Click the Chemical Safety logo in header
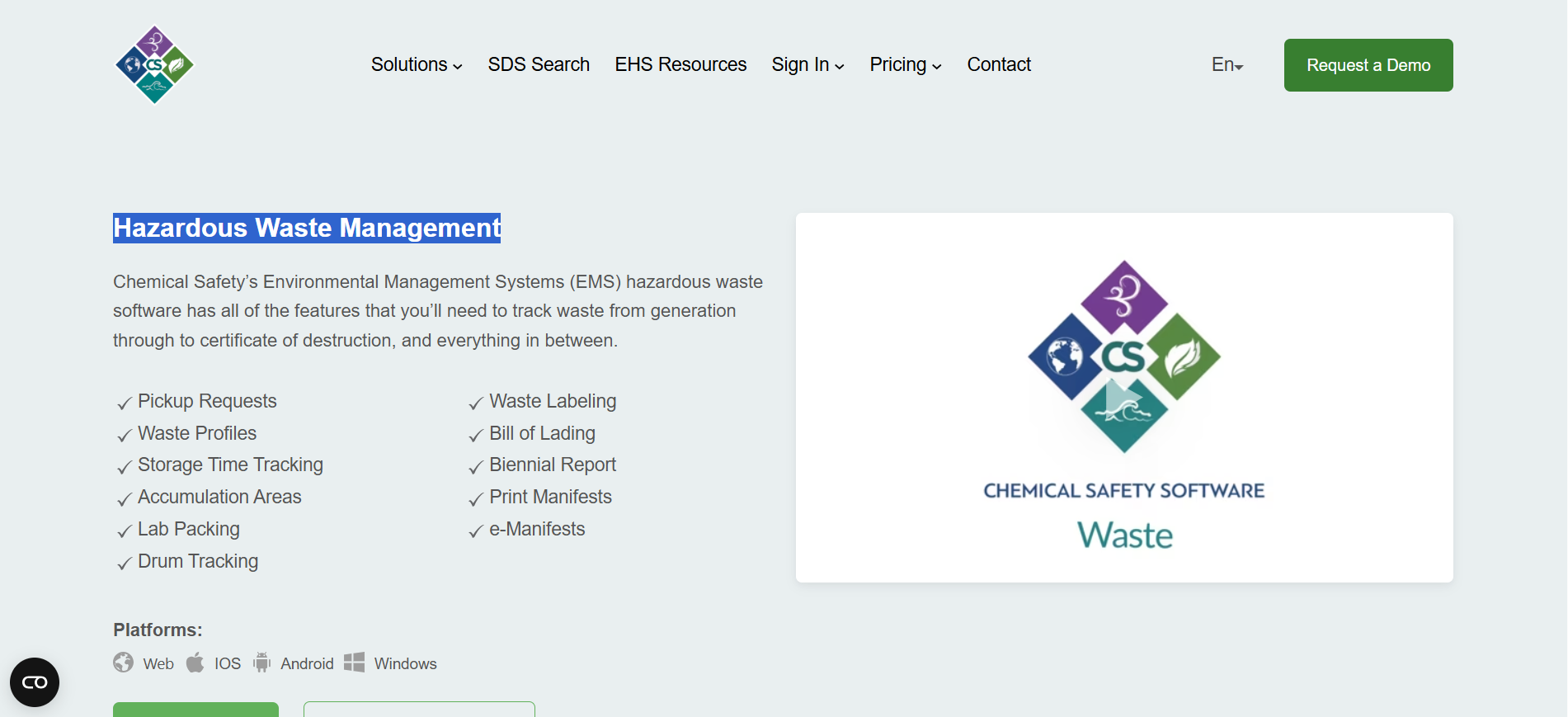This screenshot has width=1568, height=717. pos(154,64)
